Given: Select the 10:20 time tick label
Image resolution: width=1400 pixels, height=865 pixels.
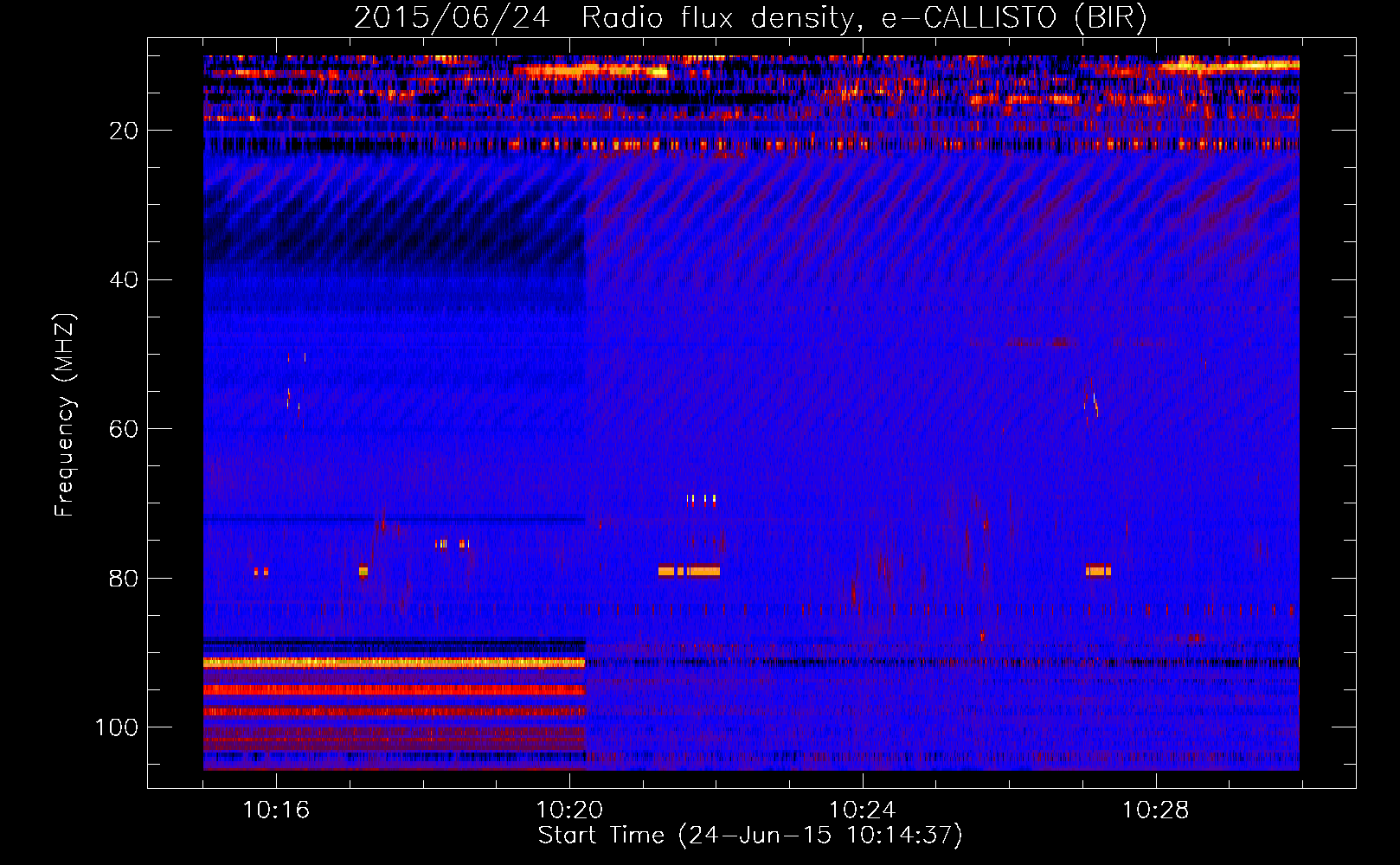Looking at the screenshot, I should pyautogui.click(x=569, y=811).
